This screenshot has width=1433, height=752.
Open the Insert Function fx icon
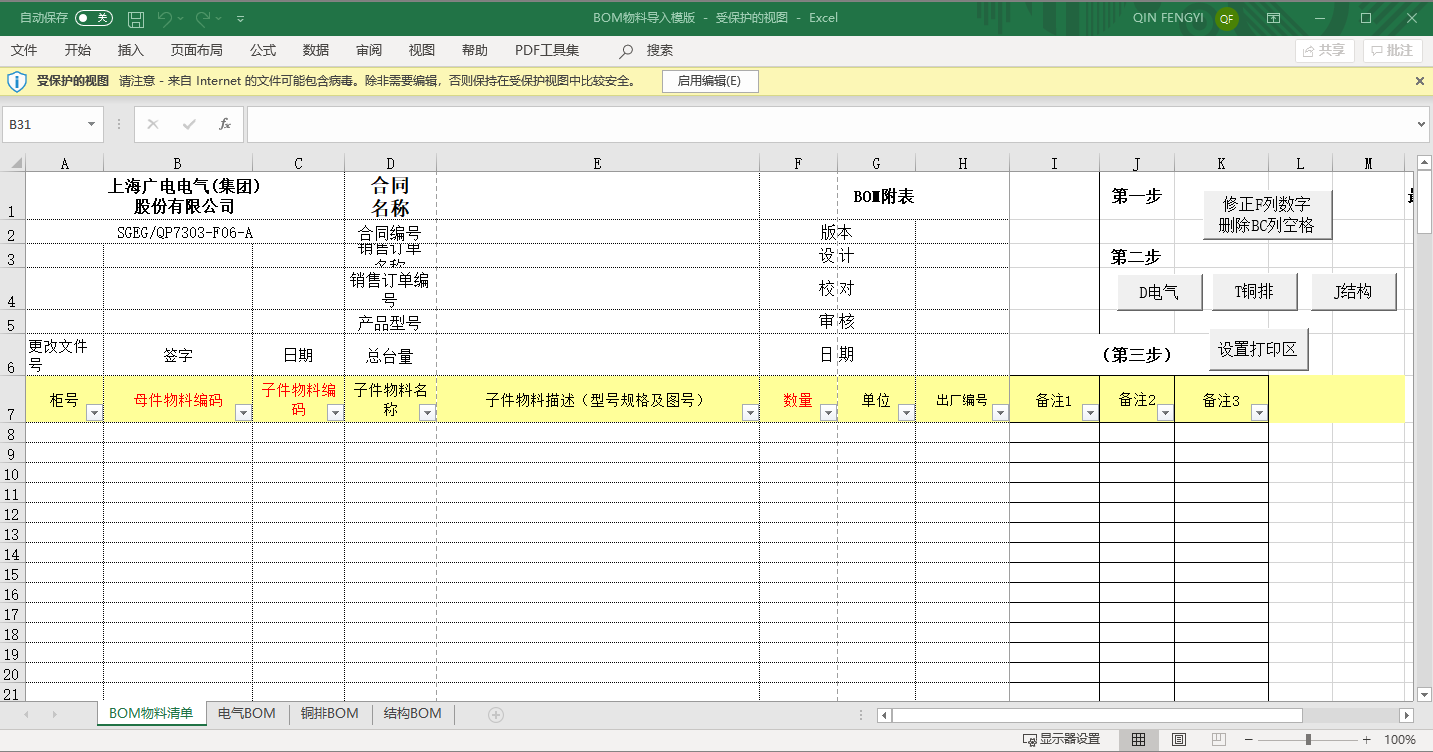coord(225,124)
